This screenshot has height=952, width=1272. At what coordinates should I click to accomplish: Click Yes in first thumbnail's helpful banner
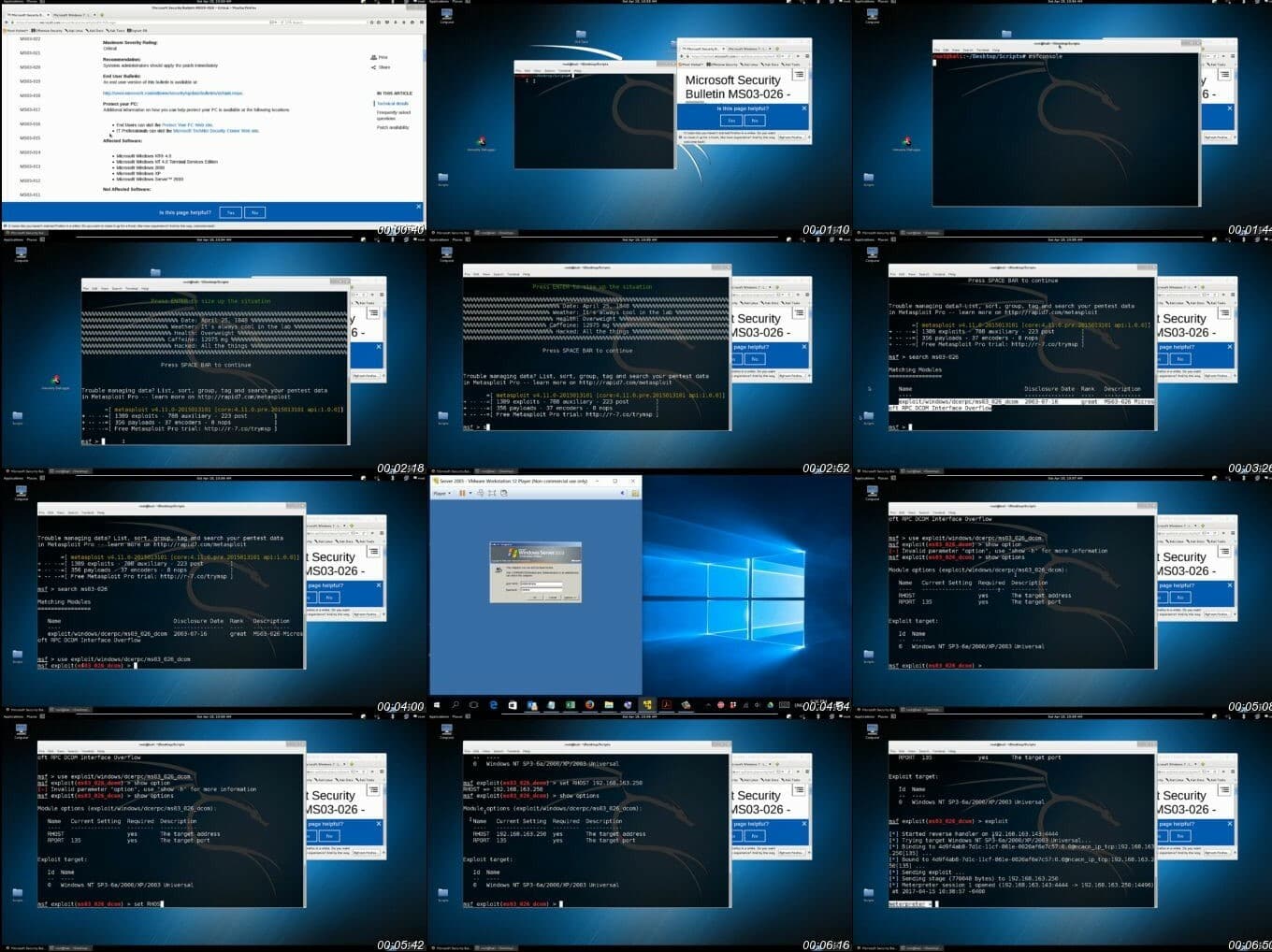click(230, 212)
